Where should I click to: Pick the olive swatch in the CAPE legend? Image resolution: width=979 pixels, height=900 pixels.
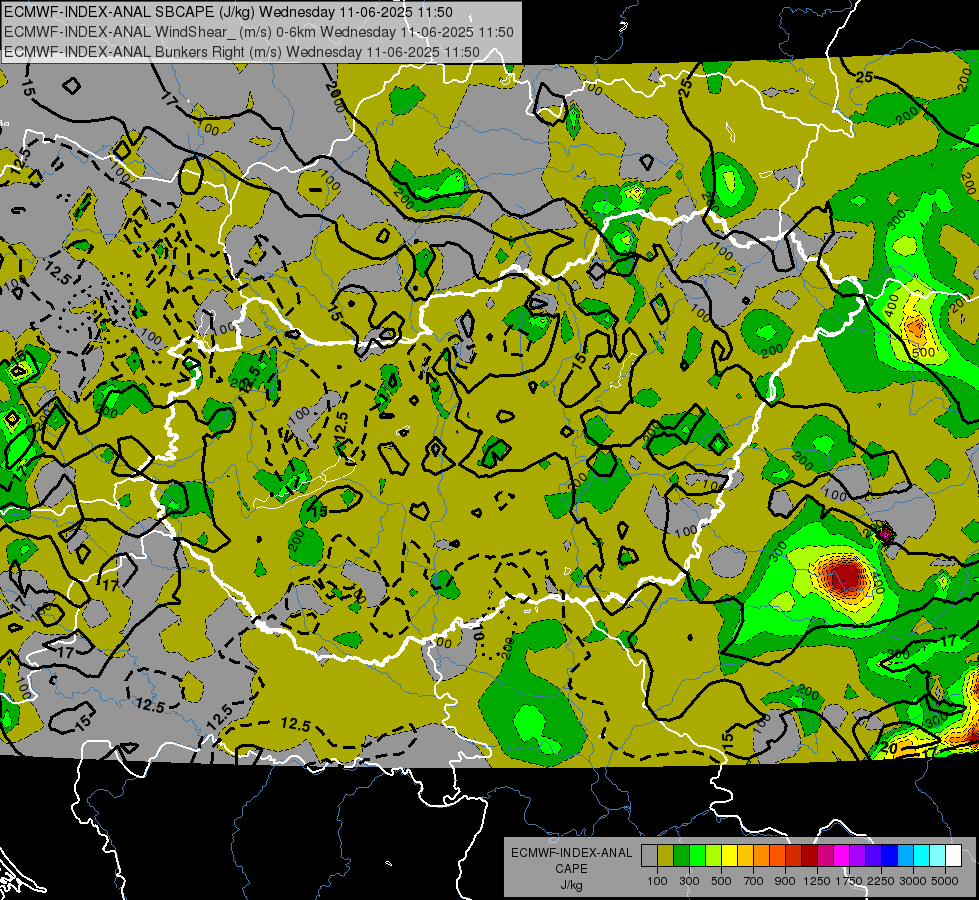pyautogui.click(x=665, y=855)
